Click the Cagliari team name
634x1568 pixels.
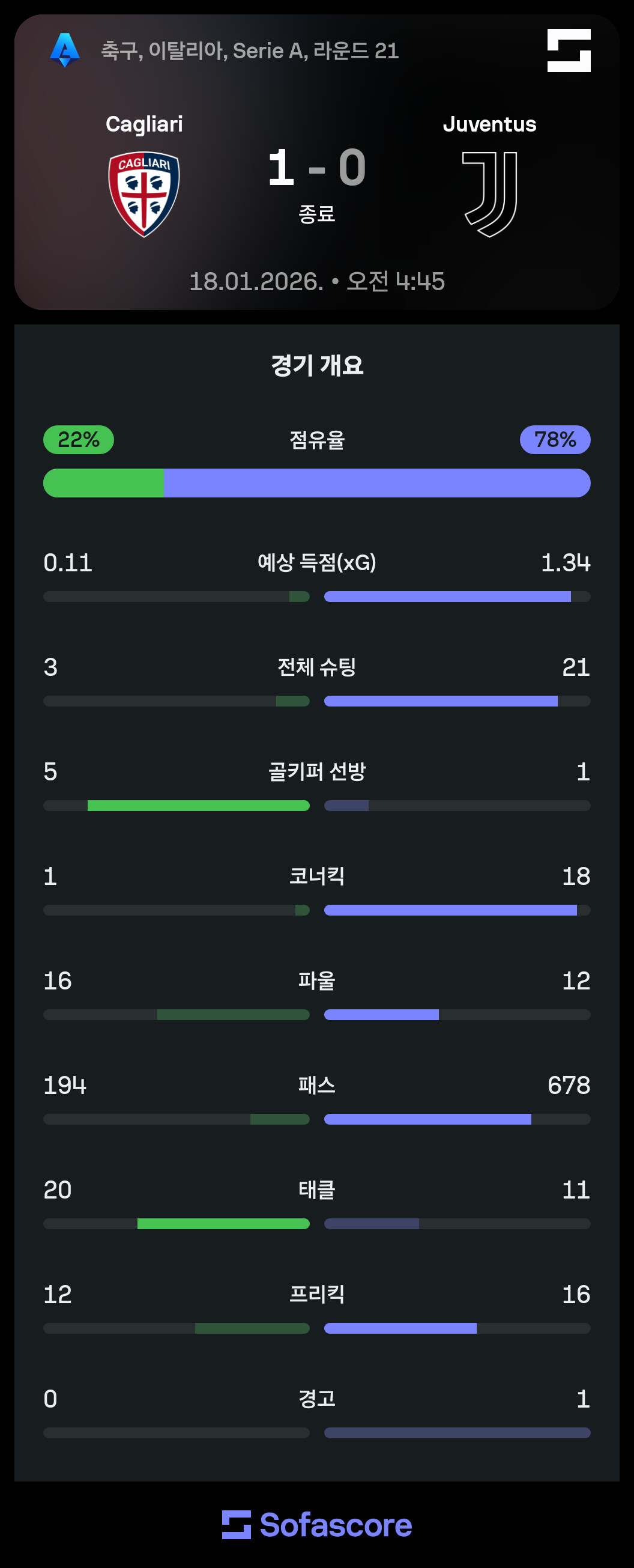point(144,124)
